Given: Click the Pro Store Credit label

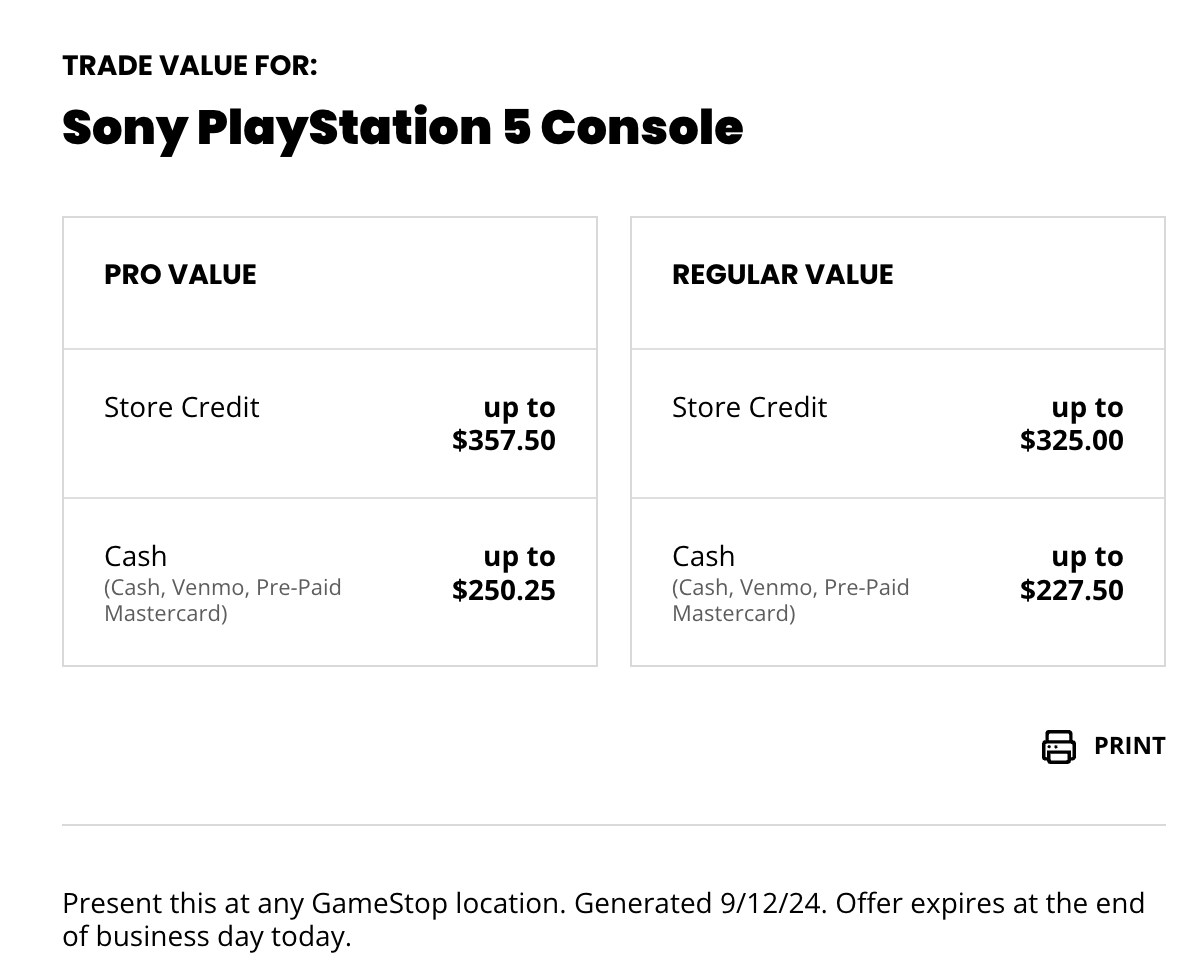Looking at the screenshot, I should 182,408.
